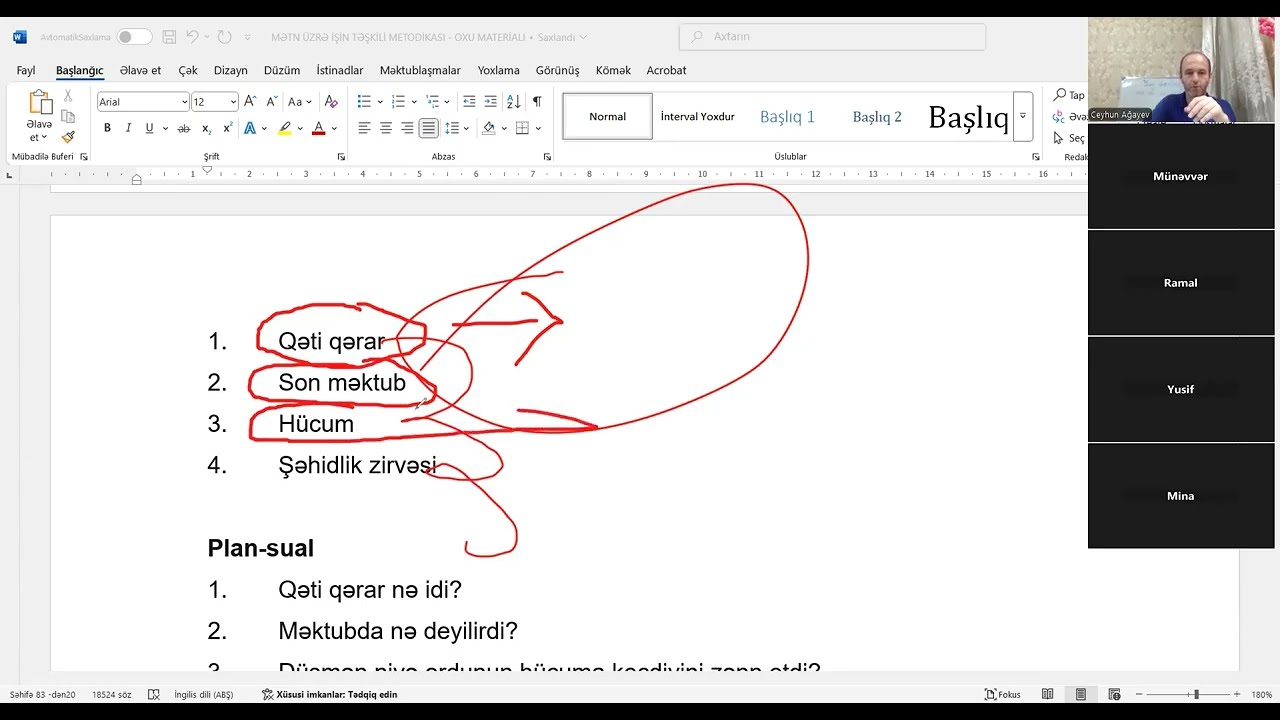Expand the bullet list dropdown arrow
Image resolution: width=1280 pixels, height=720 pixels.
380,102
